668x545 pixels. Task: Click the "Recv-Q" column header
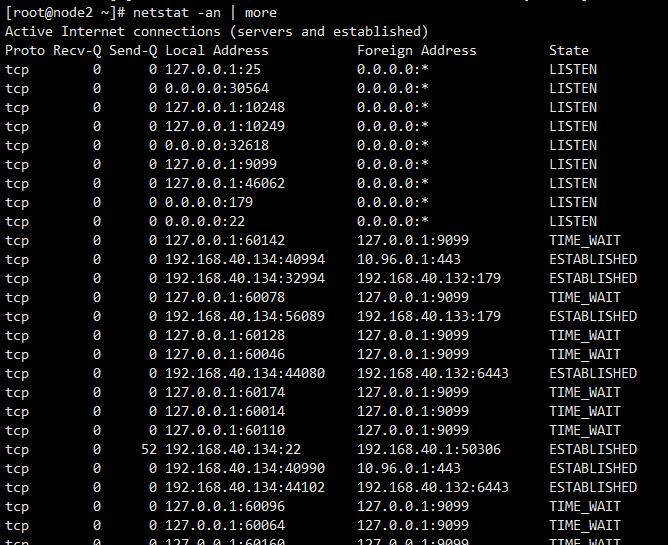click(x=77, y=51)
